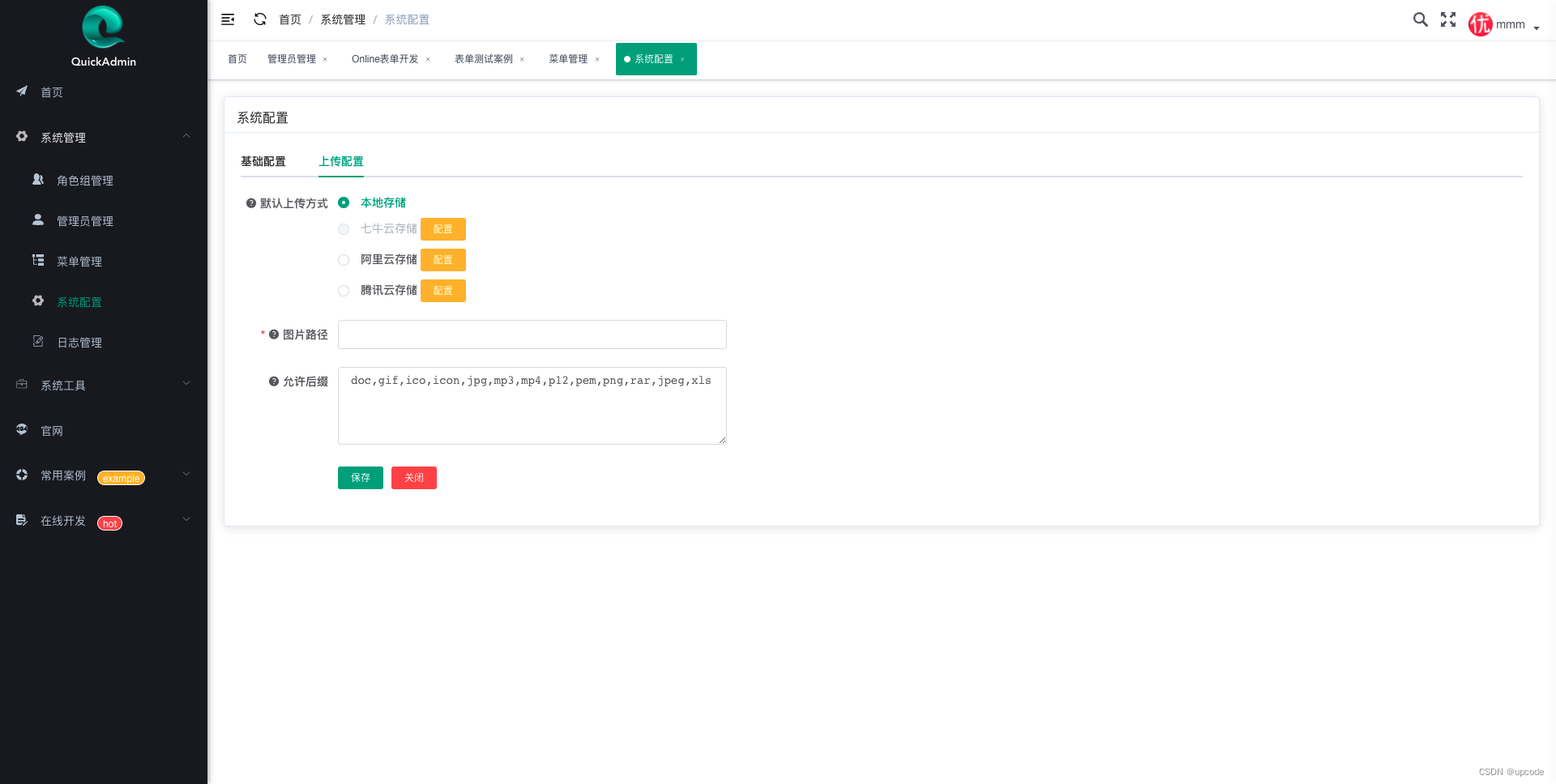Select 本地存储 as default upload method
This screenshot has width=1556, height=784.
click(x=344, y=202)
